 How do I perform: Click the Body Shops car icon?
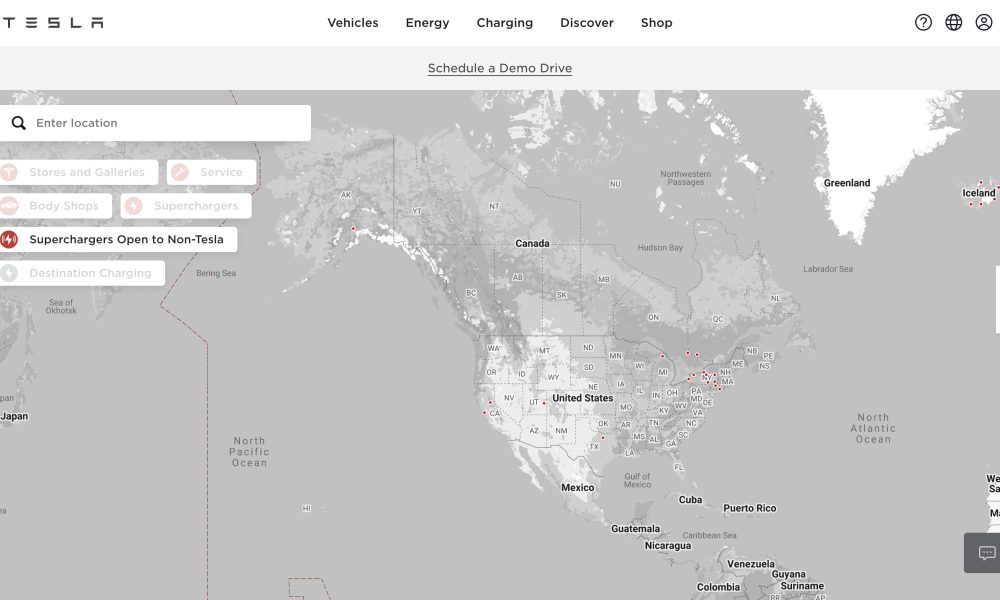9,206
